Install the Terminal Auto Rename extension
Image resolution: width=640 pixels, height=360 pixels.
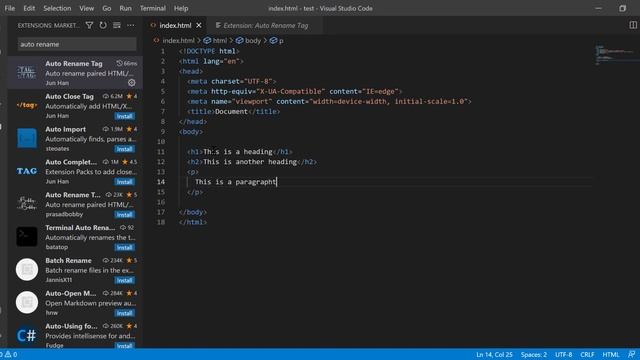tap(124, 247)
